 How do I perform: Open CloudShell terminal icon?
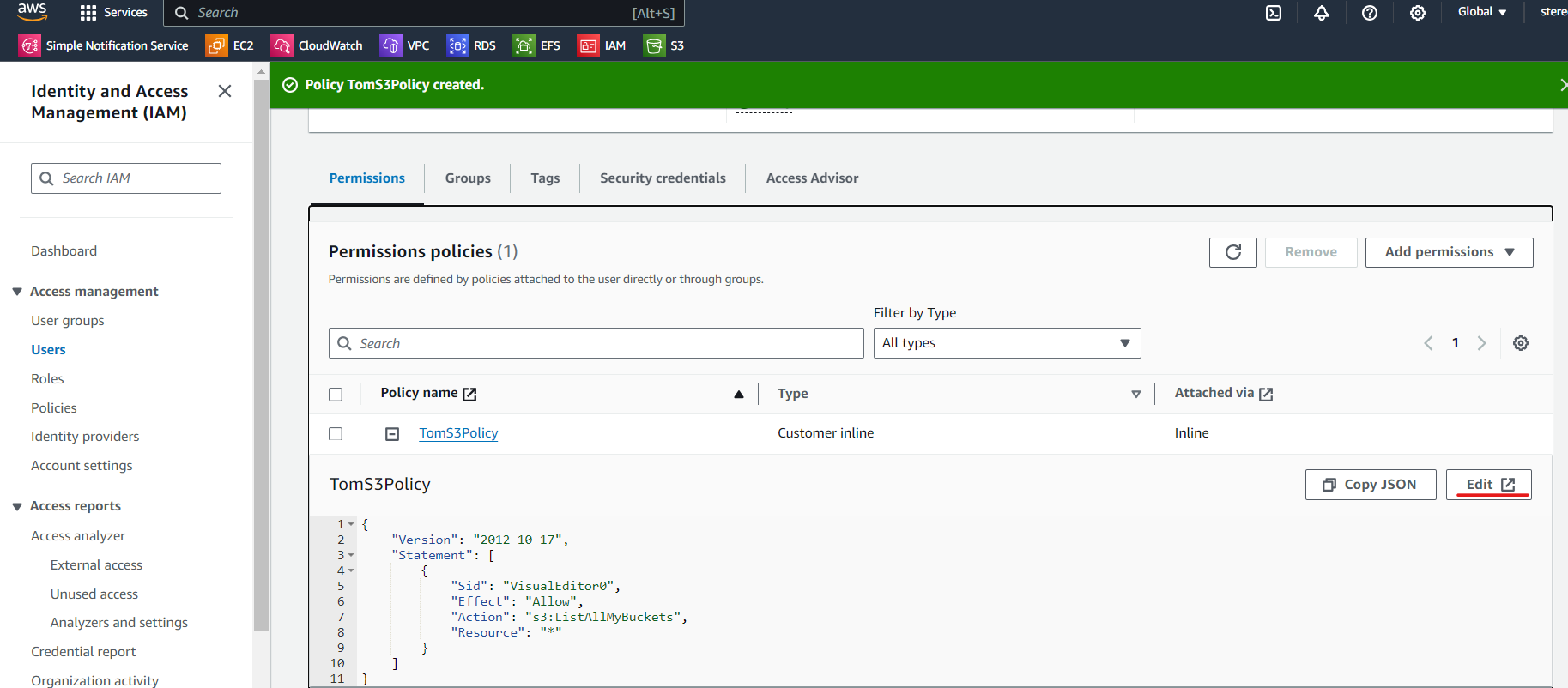coord(1274,12)
